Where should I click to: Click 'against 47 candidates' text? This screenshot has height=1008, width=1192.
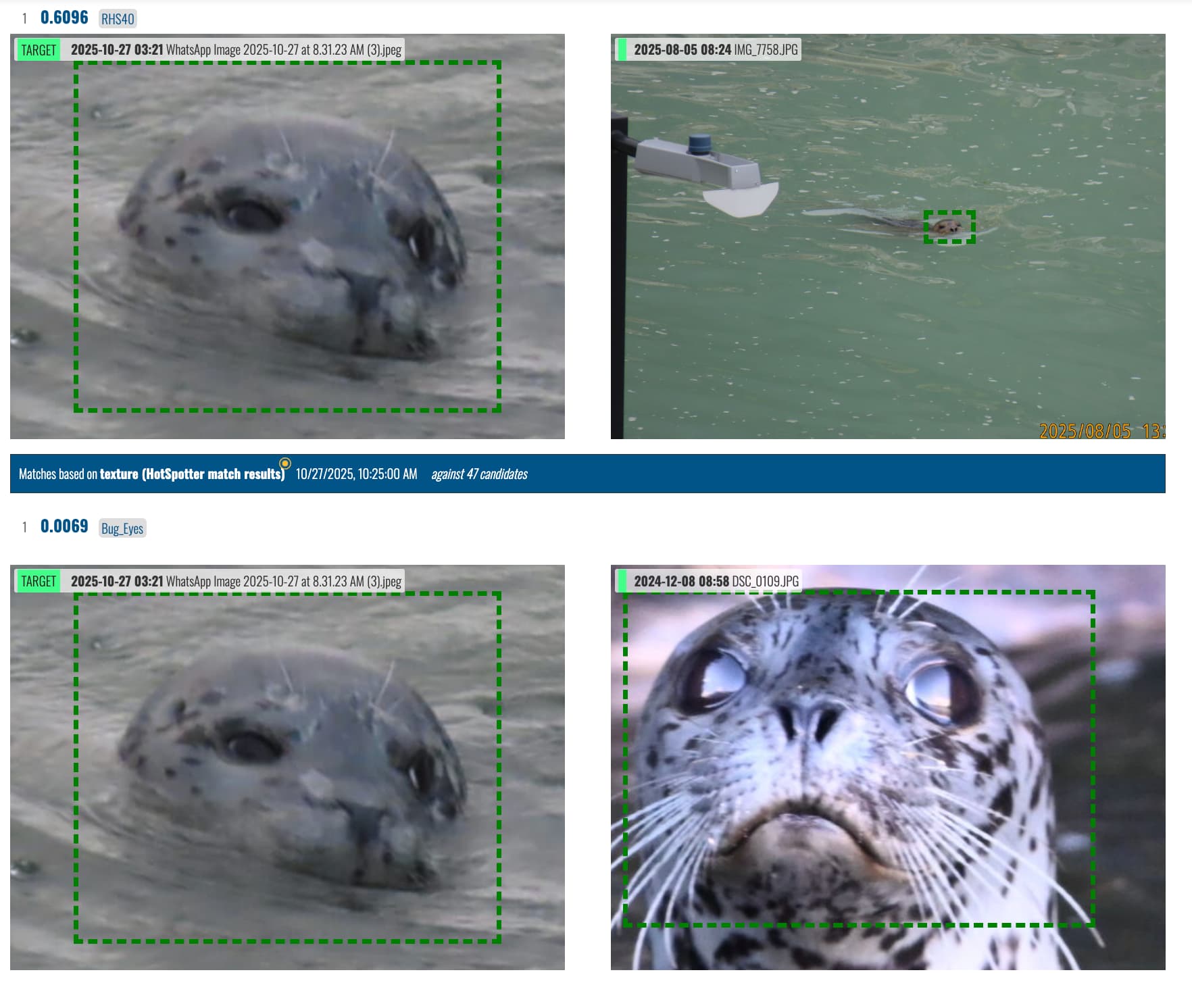(479, 474)
